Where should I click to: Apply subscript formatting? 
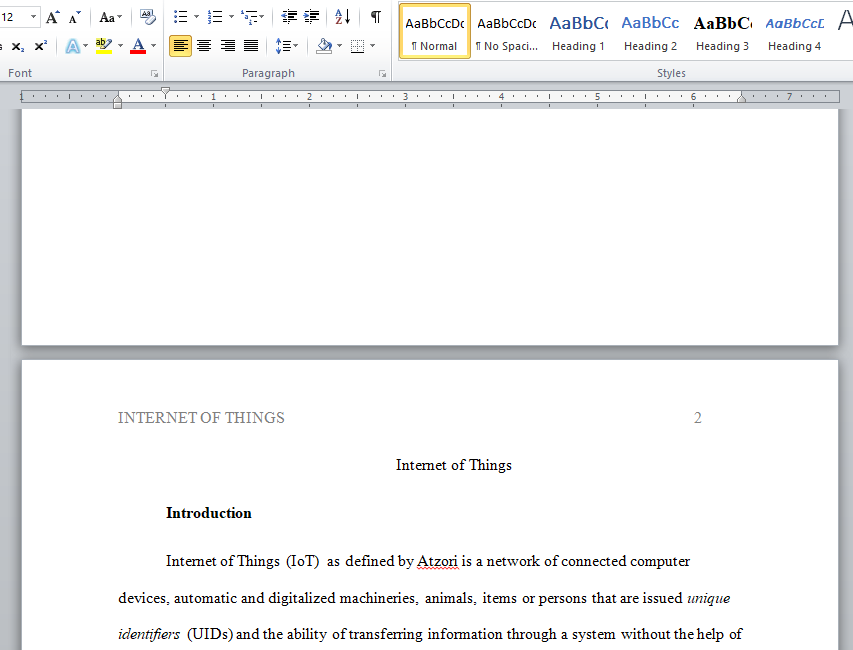[x=18, y=46]
